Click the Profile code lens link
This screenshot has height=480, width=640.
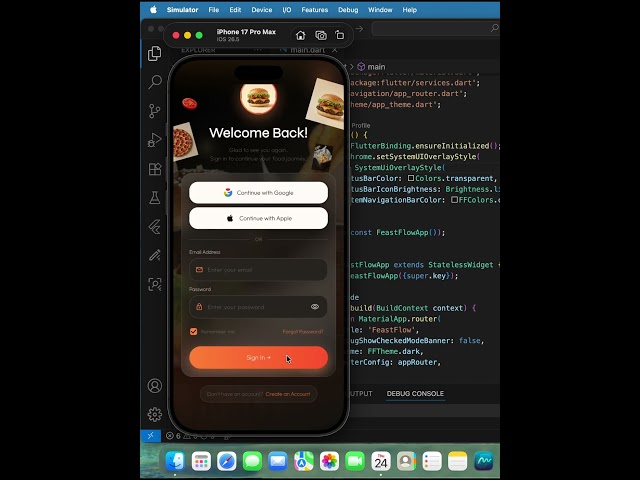pos(361,125)
